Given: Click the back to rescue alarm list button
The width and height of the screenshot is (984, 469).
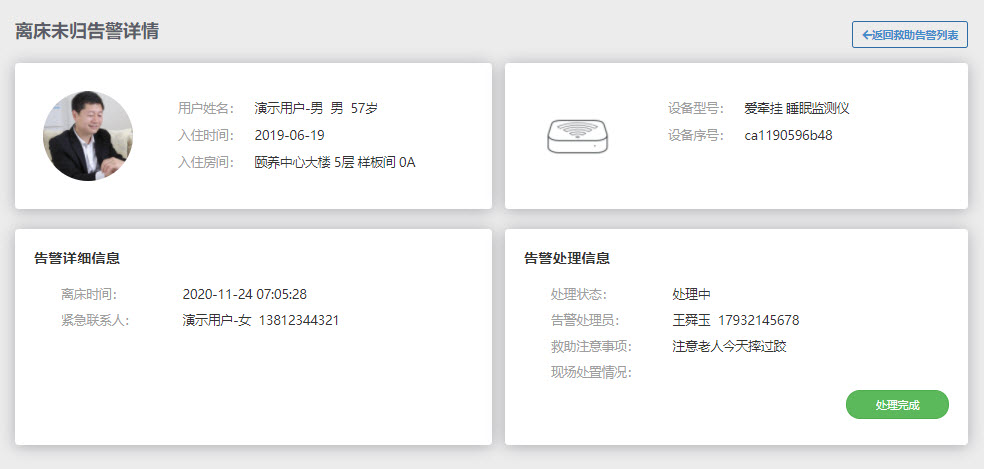Looking at the screenshot, I should [x=909, y=35].
